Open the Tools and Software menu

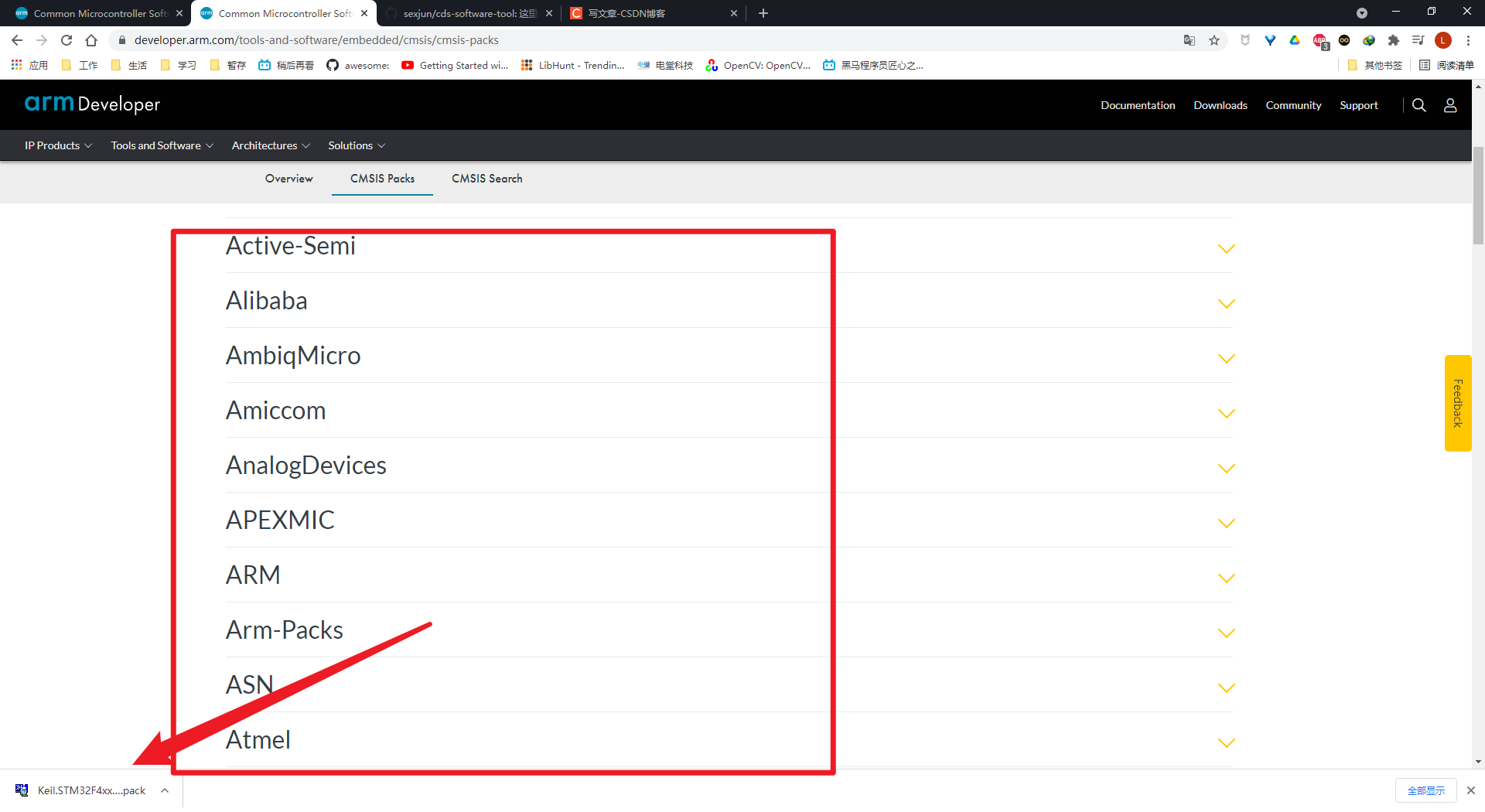point(162,145)
